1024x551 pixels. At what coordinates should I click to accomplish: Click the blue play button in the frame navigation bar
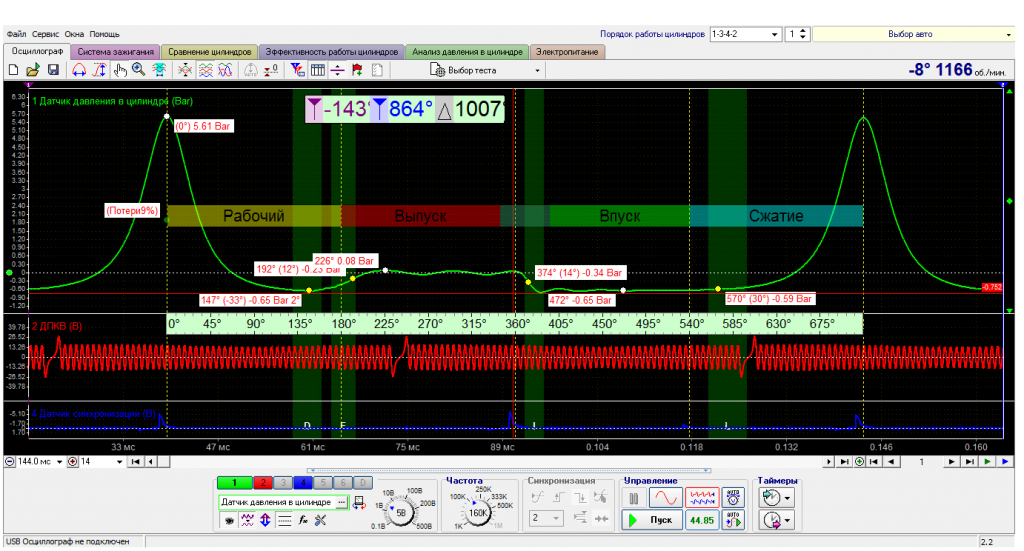(x=1005, y=462)
